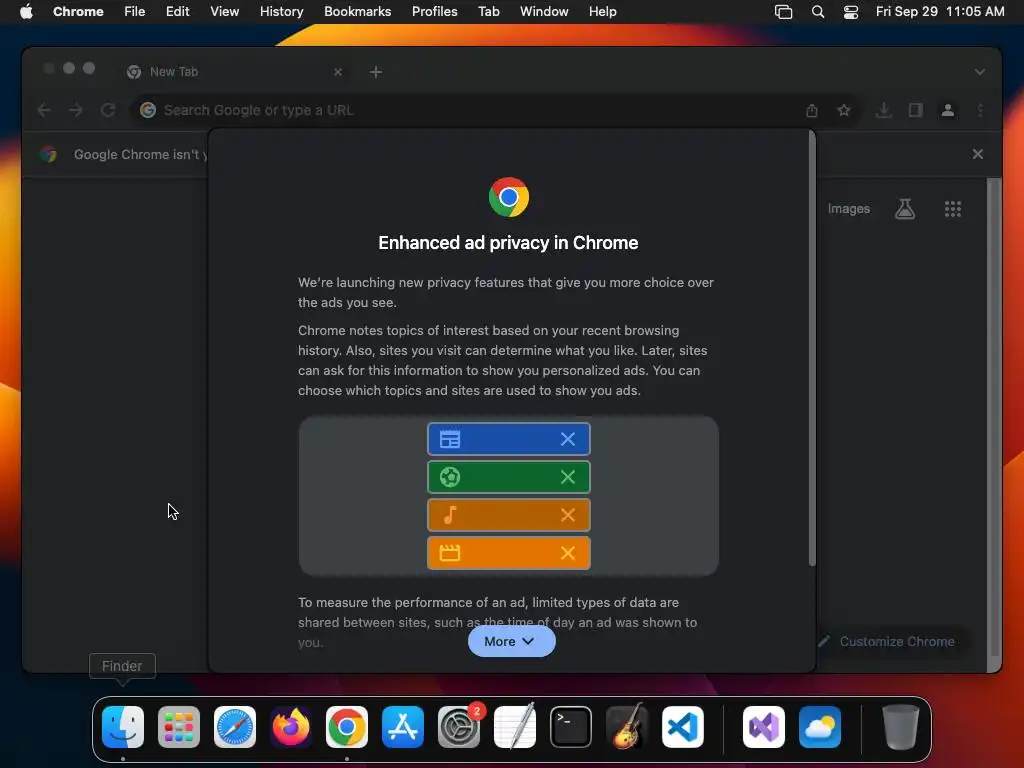Viewport: 1024px width, 768px height.
Task: Reload the page
Action: [108, 110]
